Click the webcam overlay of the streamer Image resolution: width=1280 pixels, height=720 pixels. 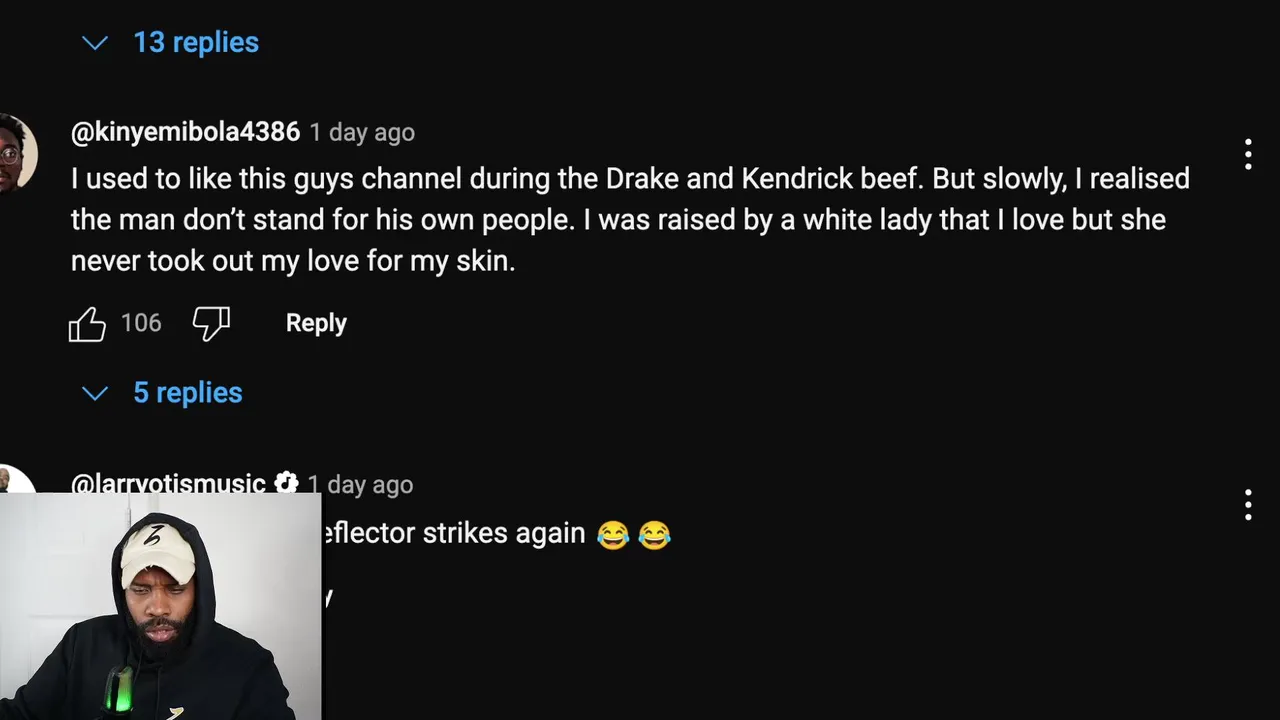tap(160, 606)
